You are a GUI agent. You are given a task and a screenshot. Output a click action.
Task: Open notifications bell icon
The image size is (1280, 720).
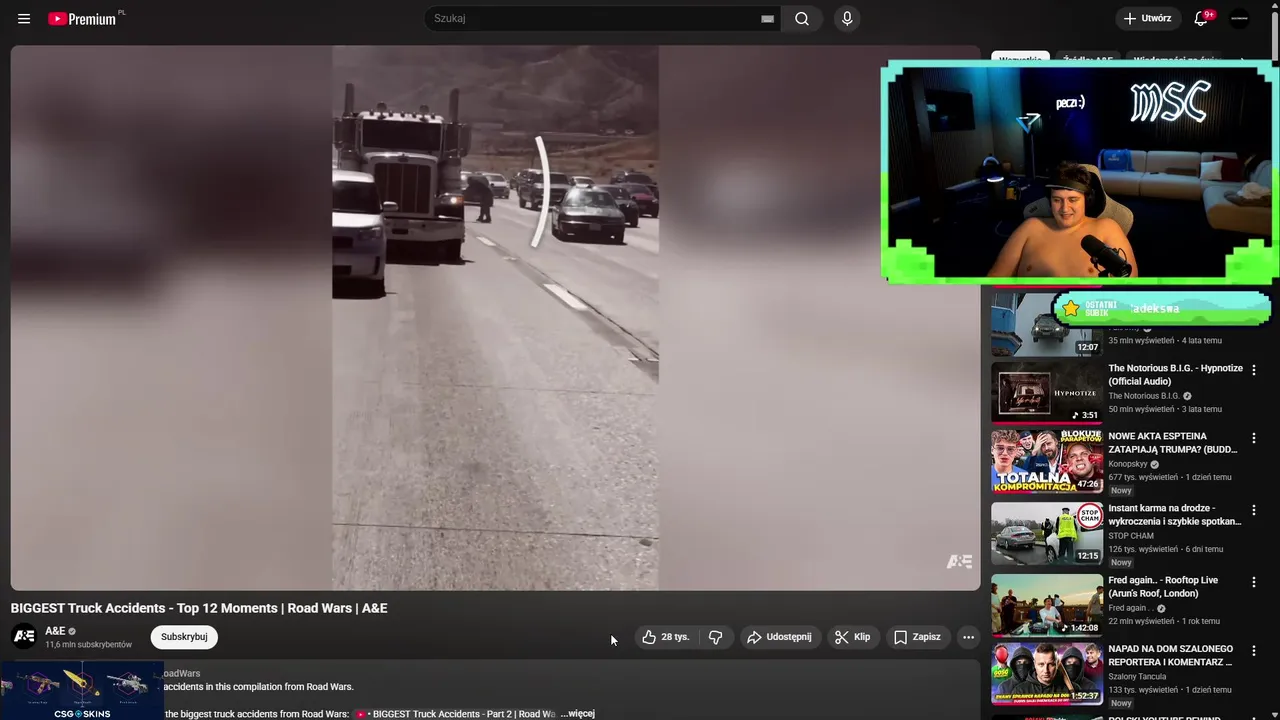tap(1202, 18)
